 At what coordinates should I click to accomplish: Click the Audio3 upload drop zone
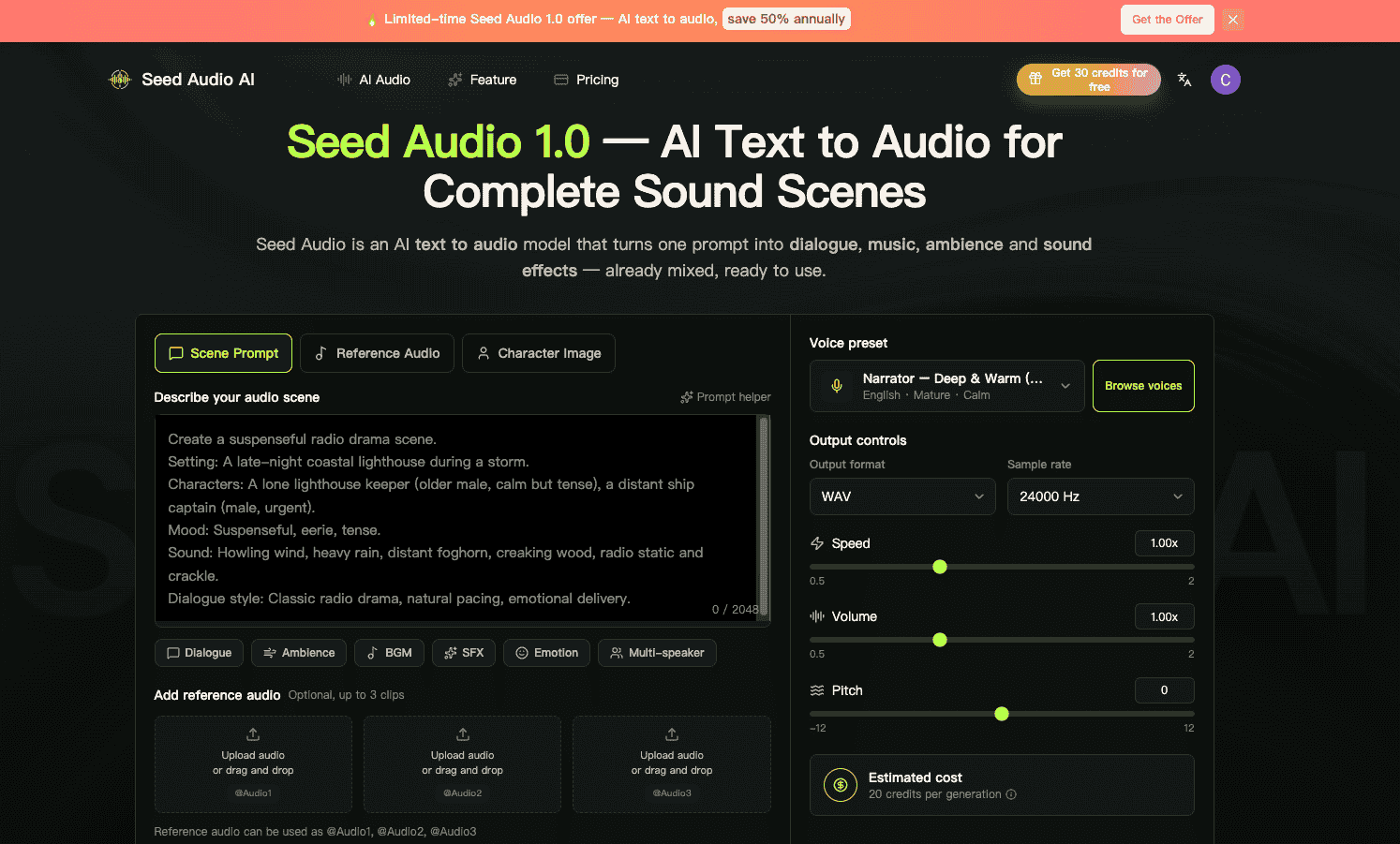(672, 764)
